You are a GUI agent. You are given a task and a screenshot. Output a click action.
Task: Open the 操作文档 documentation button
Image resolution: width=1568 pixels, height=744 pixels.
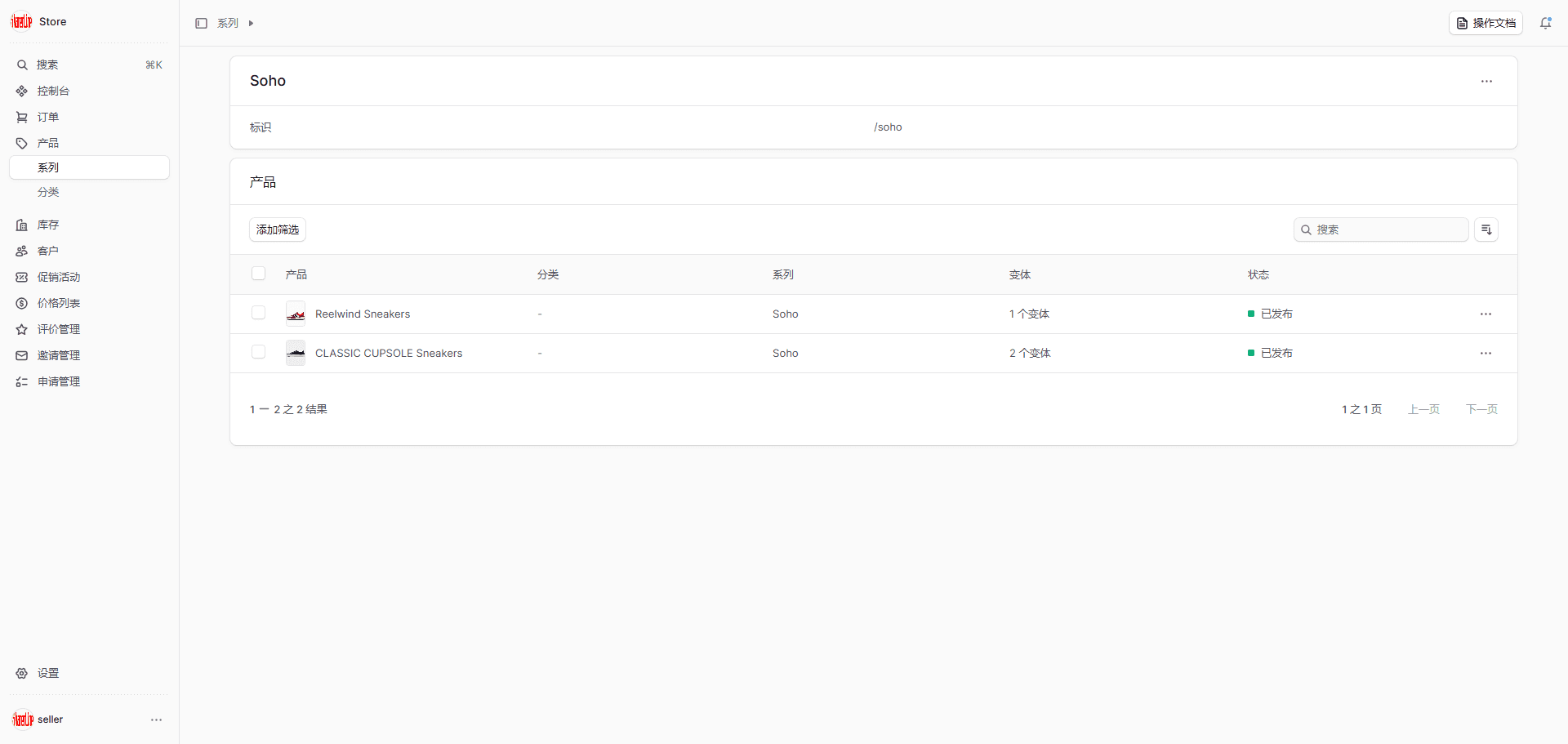(x=1485, y=23)
